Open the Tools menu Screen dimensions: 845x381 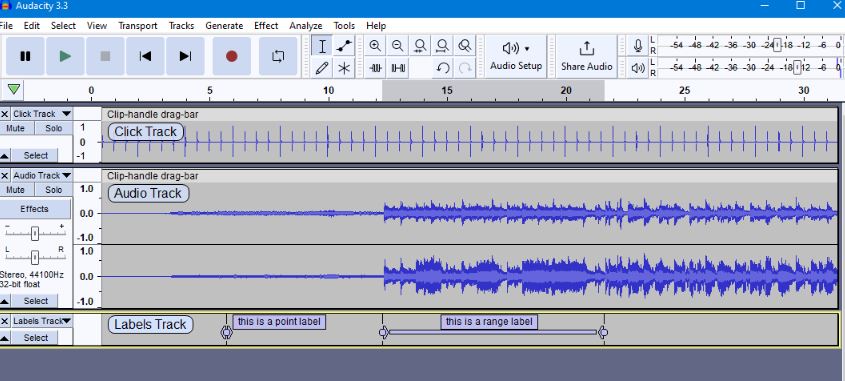(344, 26)
